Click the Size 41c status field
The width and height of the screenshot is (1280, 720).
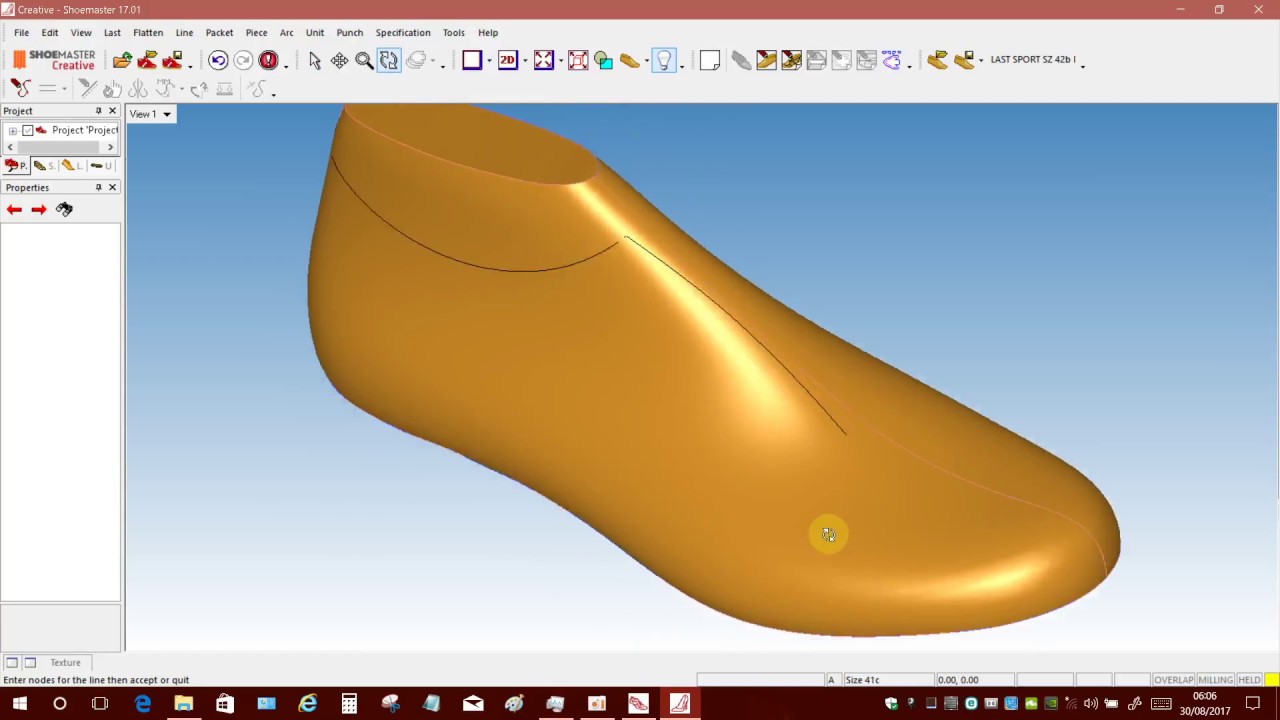click(887, 680)
